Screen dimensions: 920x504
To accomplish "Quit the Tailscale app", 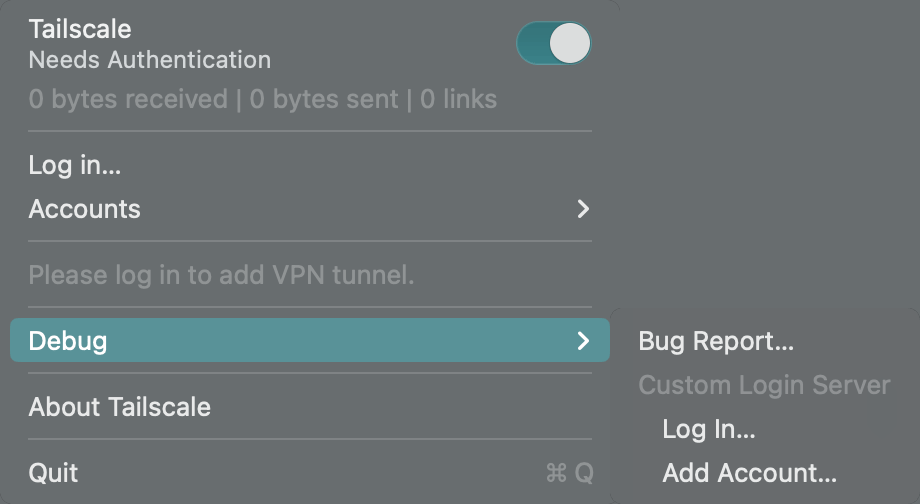I will [x=54, y=473].
